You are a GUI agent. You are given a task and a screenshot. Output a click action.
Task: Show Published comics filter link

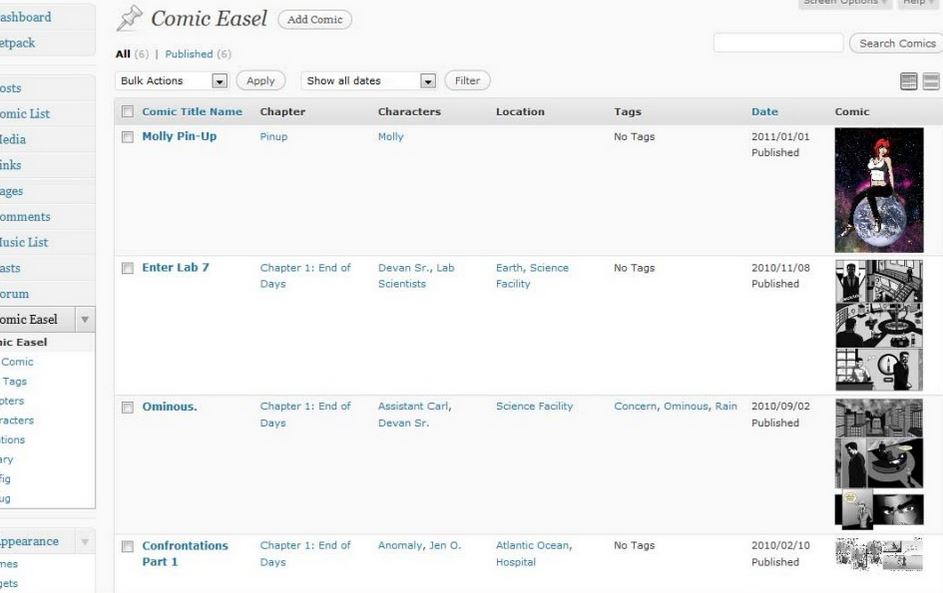point(189,54)
